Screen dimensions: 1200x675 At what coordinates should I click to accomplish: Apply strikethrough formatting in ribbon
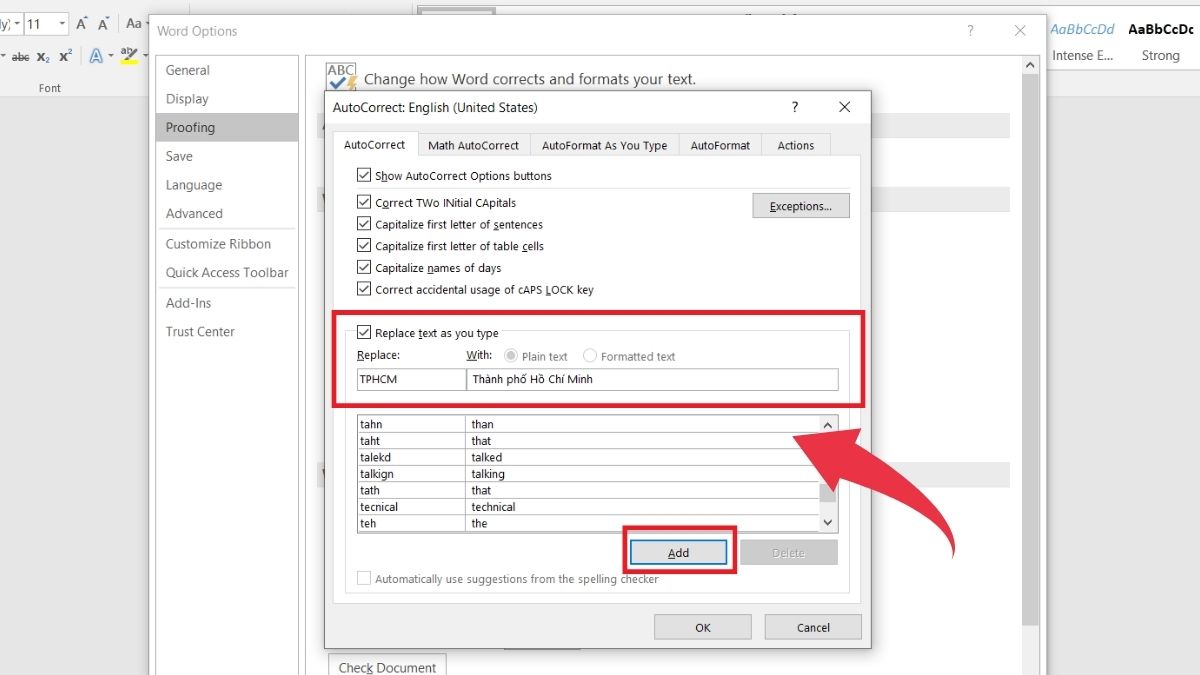coord(20,57)
